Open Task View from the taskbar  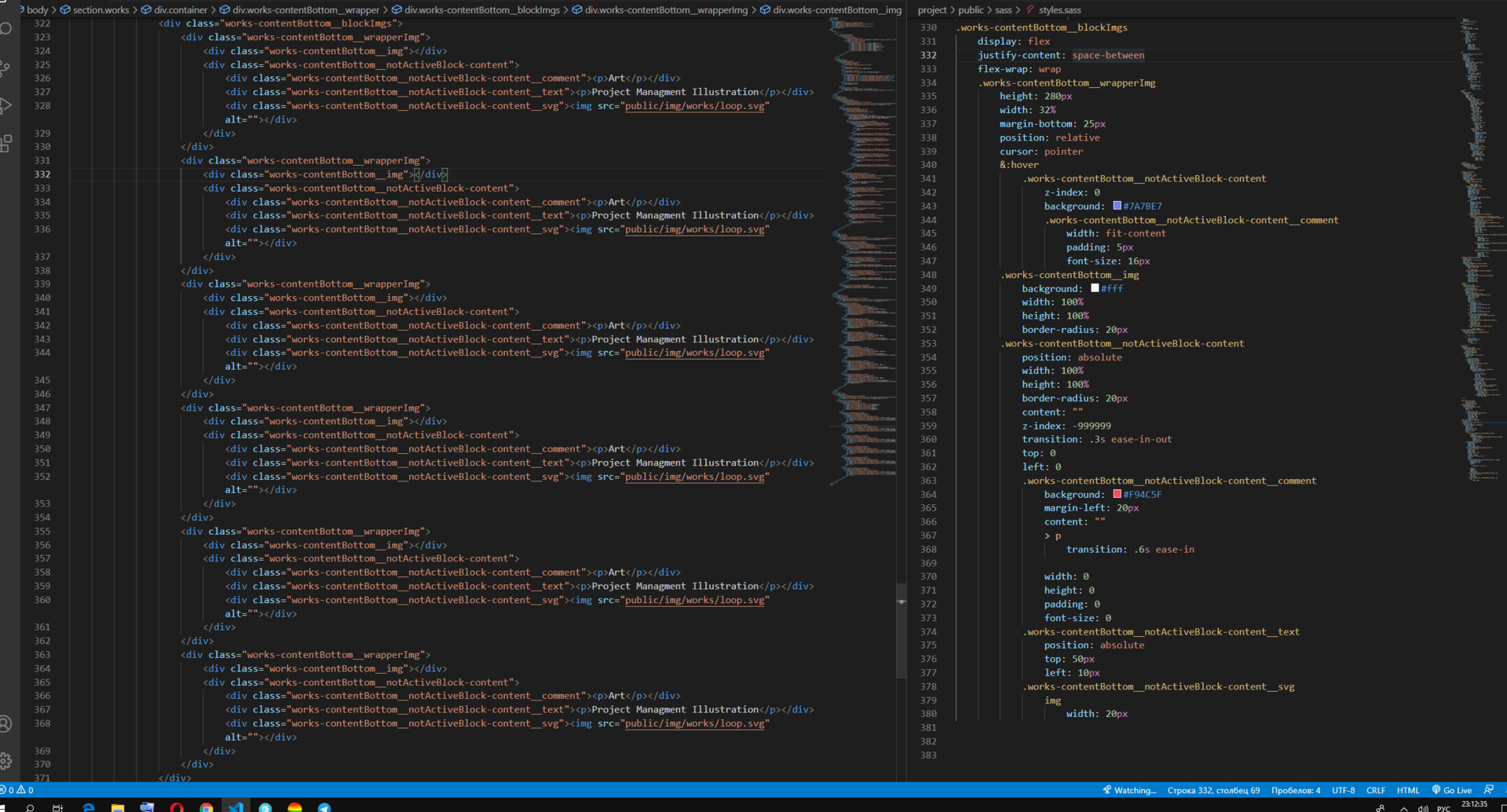click(x=57, y=807)
